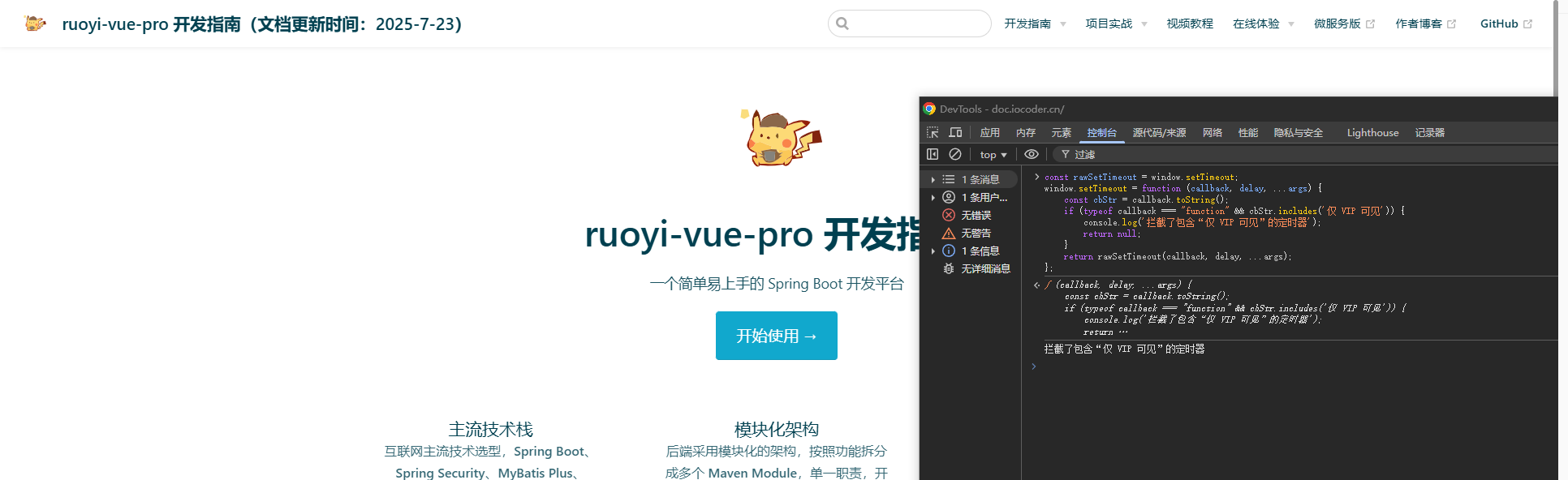Screen dimensions: 1568x480
Task: Open the top context dropdown
Action: coord(993,155)
